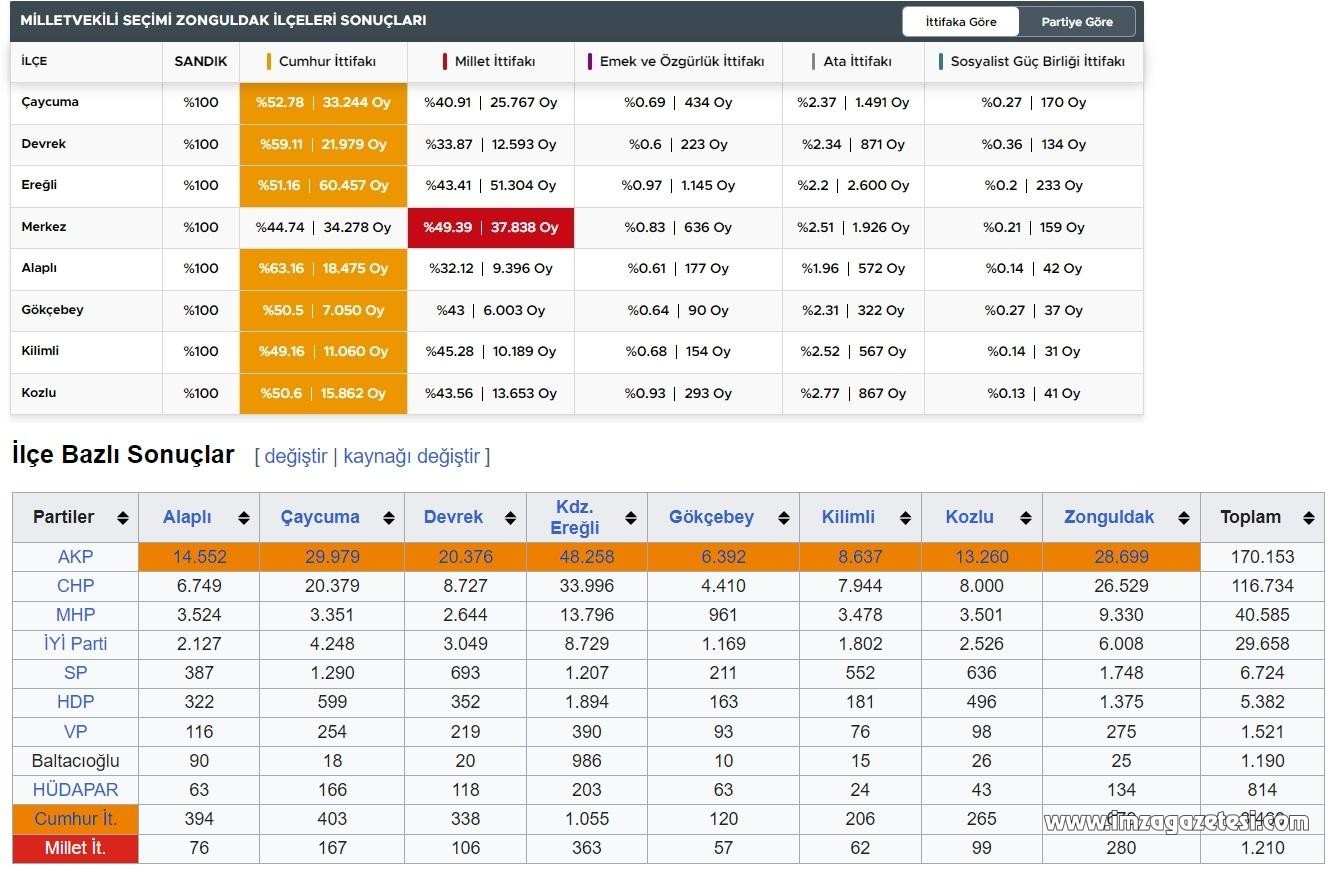This screenshot has height=870, width=1329.
Task: Sort by Zonguldak column arrows
Action: pos(1184,518)
